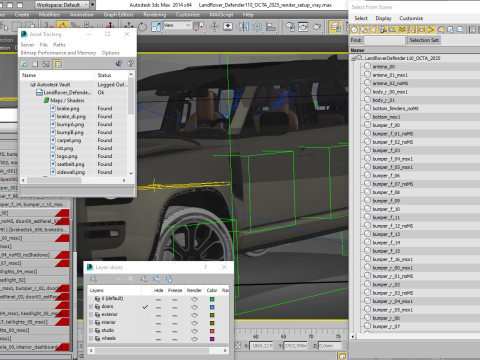The width and height of the screenshot is (480, 360).
Task: Click Options menu in Asset Tracking
Action: 110,53
